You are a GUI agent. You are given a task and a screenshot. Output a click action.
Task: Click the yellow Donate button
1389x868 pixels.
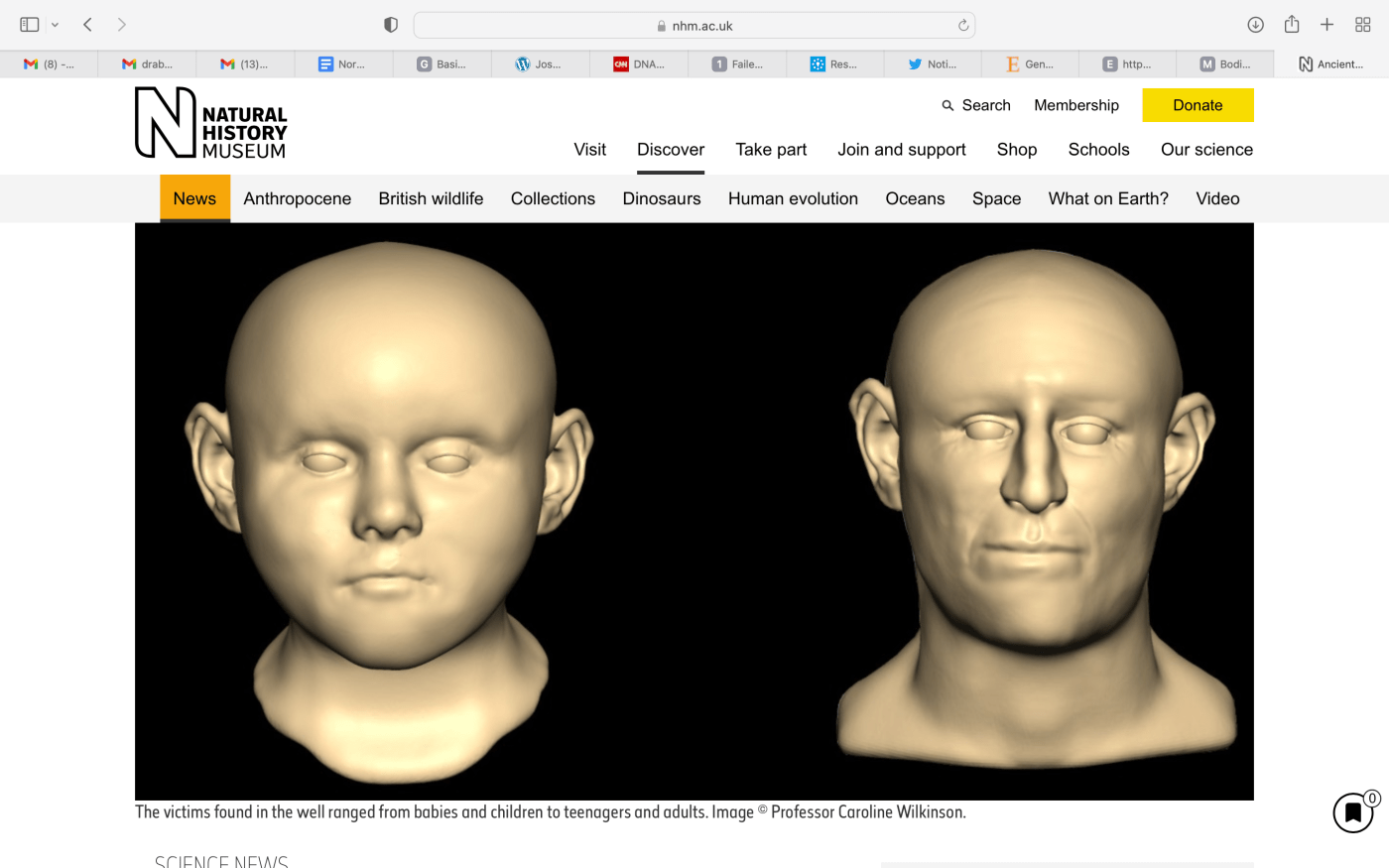pos(1198,105)
